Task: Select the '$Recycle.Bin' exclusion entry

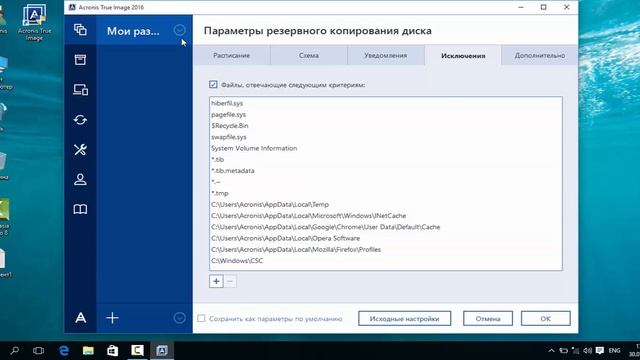Action: pyautogui.click(x=386, y=126)
